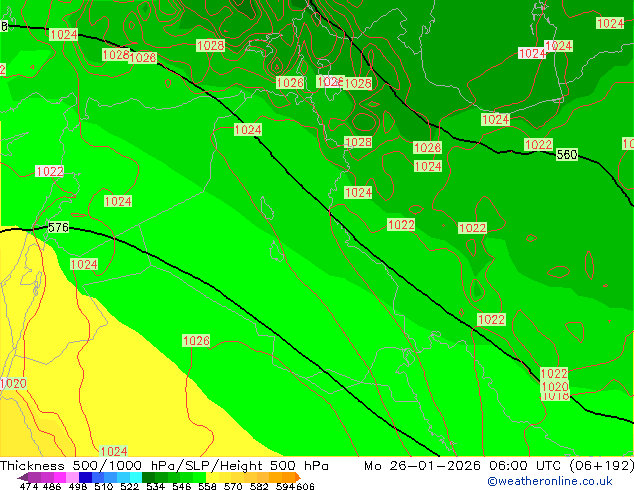Pick the pure yellow legend swatch

coord(212,477)
